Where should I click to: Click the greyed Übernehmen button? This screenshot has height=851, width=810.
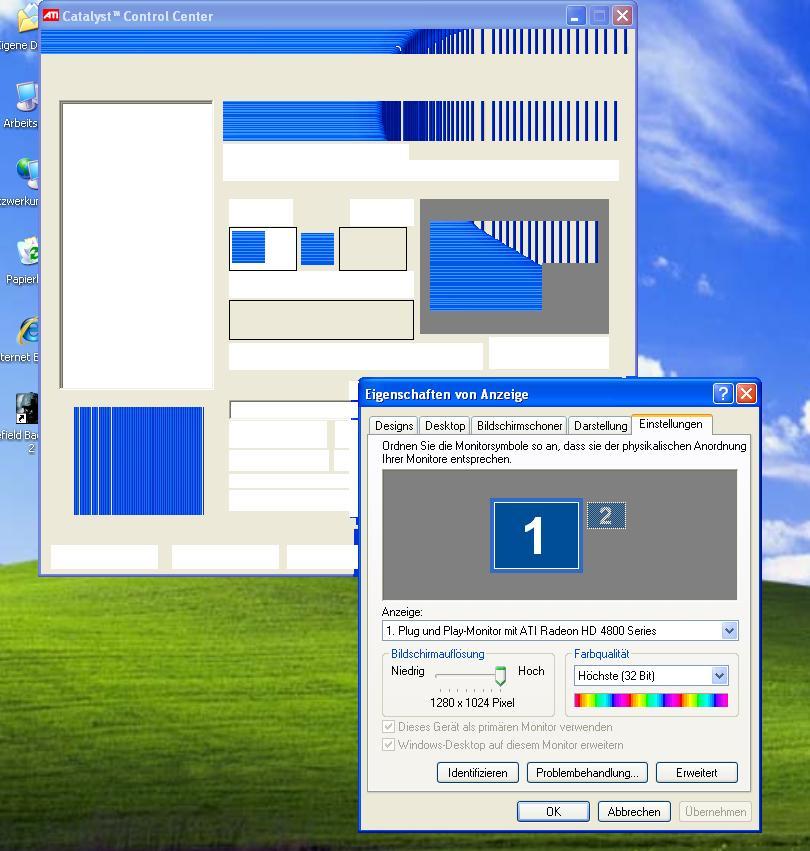point(715,811)
